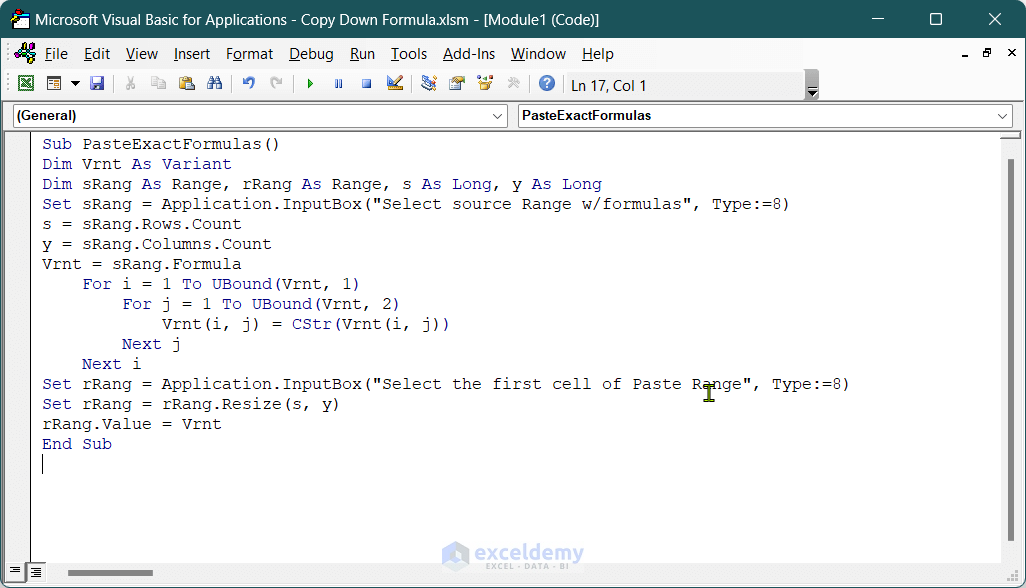Click the toolbar options overflow arrow
The width and height of the screenshot is (1026, 588).
coord(812,85)
